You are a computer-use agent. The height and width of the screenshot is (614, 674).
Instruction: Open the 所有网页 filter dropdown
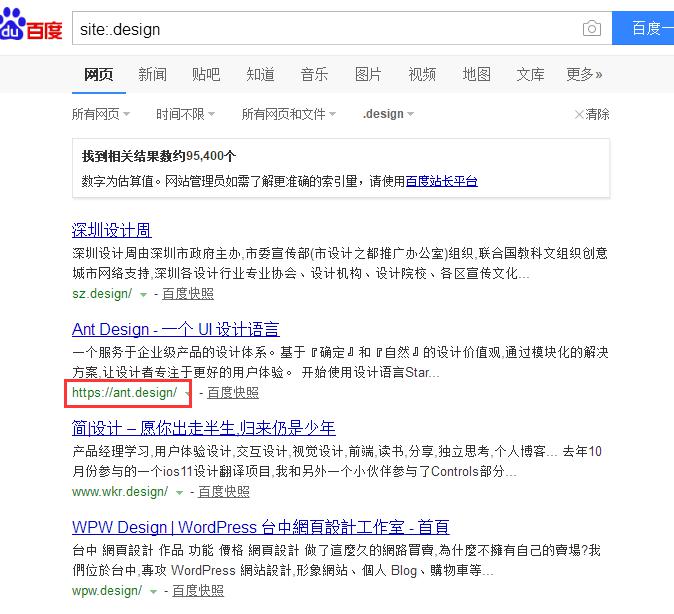click(x=101, y=114)
